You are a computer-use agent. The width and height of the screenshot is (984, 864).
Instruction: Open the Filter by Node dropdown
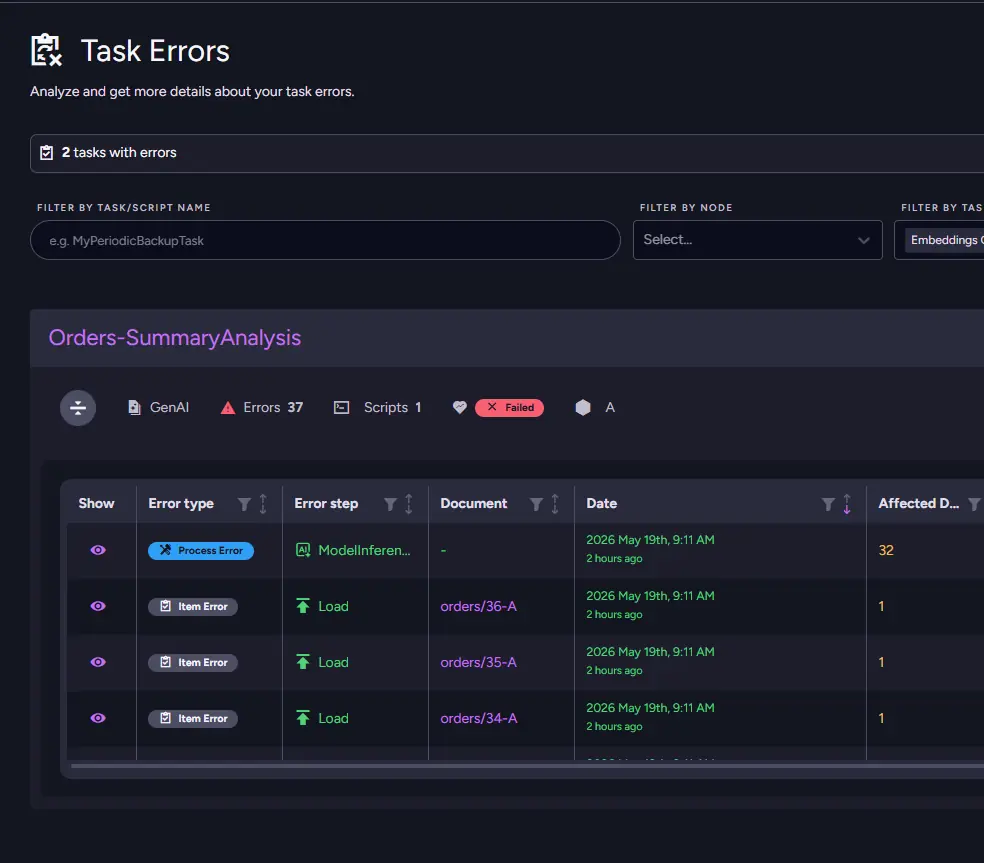tap(757, 240)
